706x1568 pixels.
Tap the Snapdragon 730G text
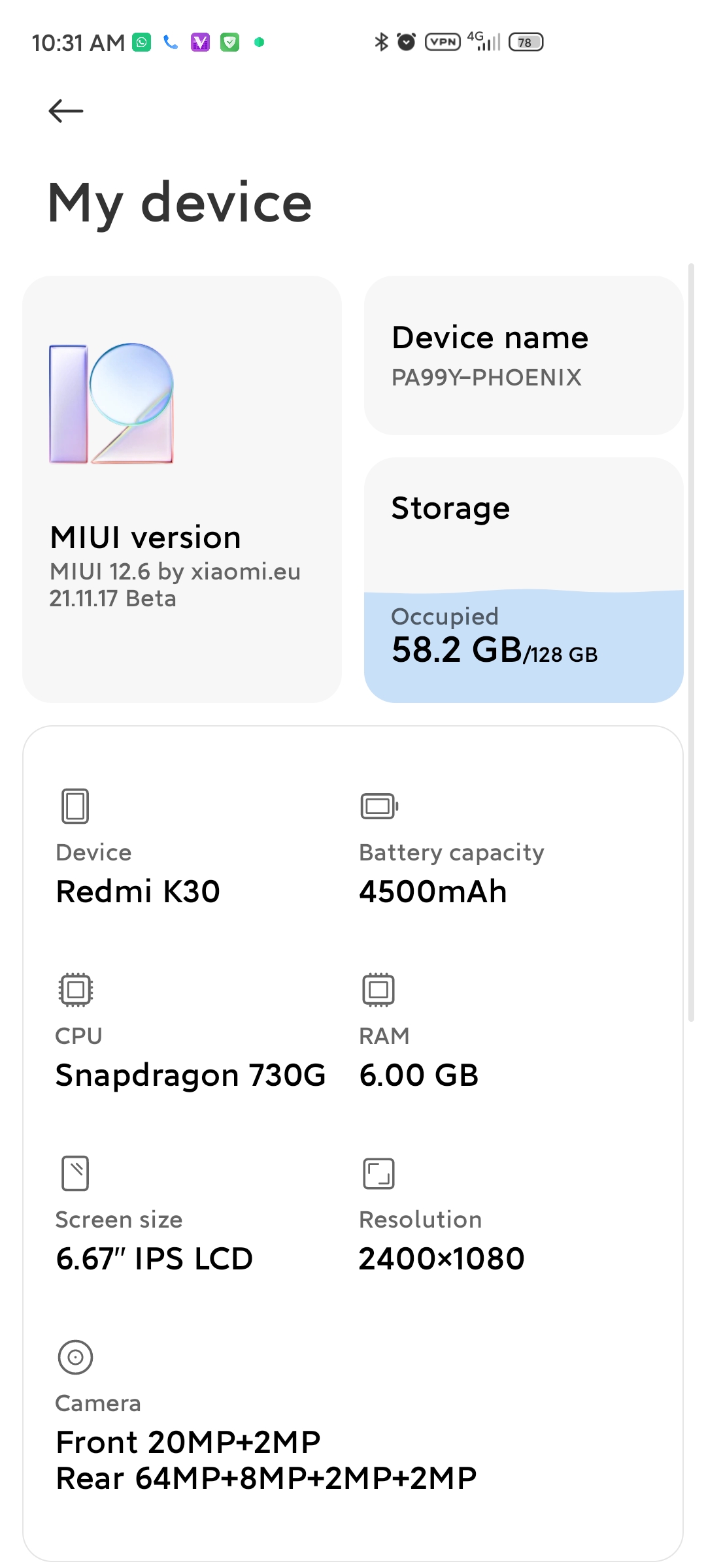(190, 1075)
